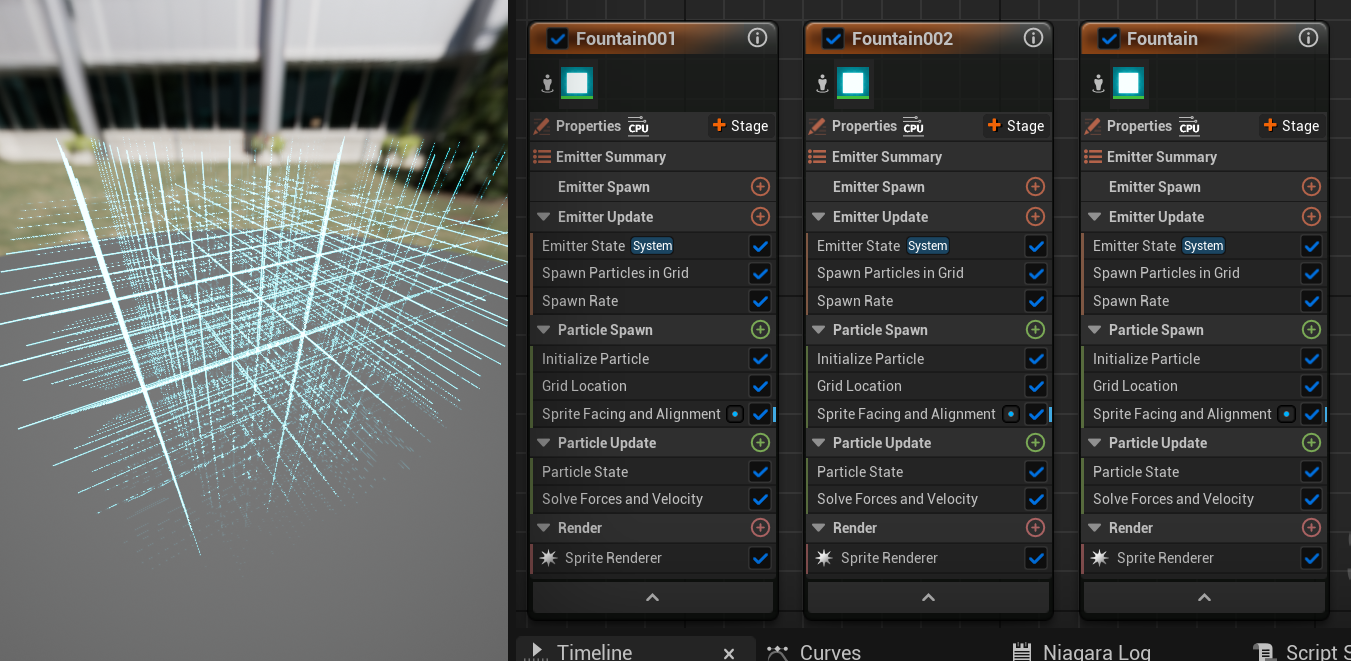Click local space icon beside Fountain001 thumbnail
Viewport: 1351px width, 661px height.
click(x=547, y=84)
